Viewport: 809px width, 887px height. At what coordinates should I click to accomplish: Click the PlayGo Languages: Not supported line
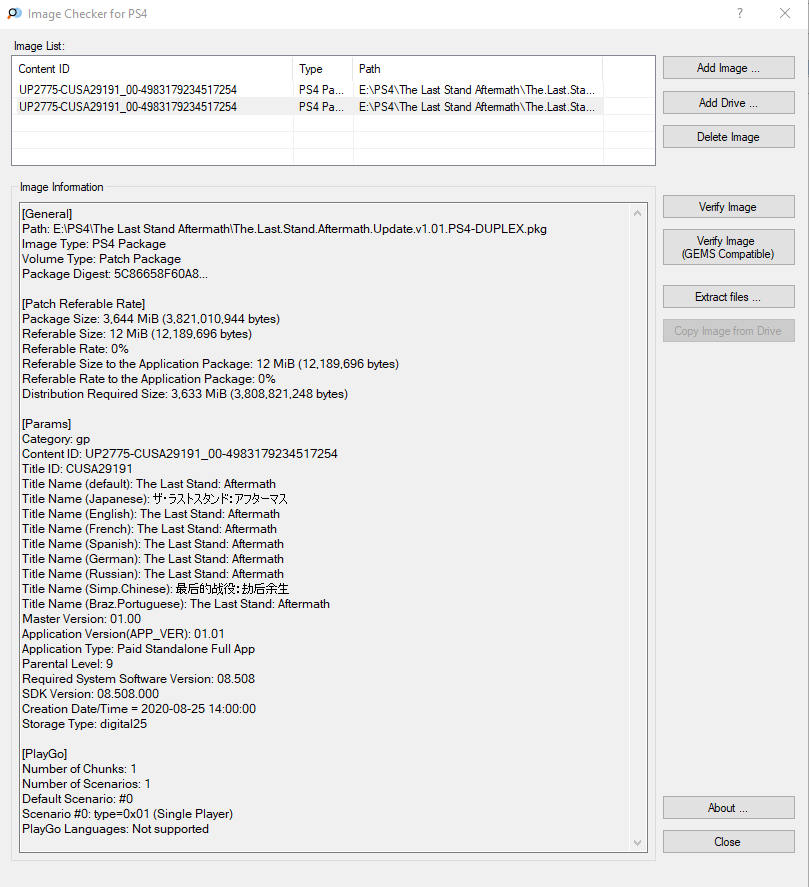tap(115, 829)
